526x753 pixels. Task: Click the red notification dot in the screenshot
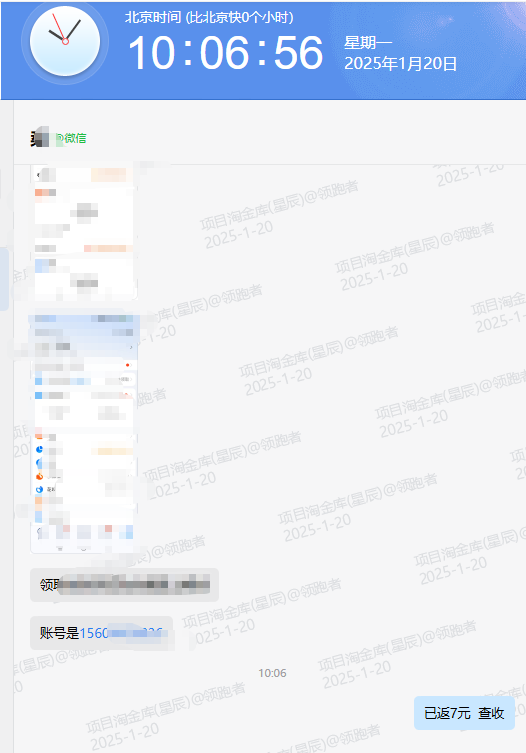[127, 365]
